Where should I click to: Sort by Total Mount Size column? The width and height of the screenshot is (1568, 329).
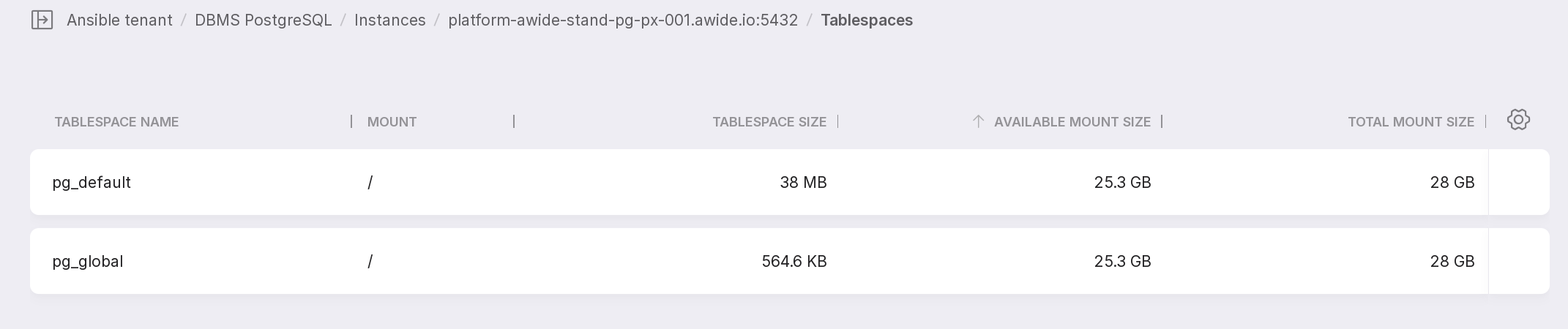pyautogui.click(x=1411, y=122)
